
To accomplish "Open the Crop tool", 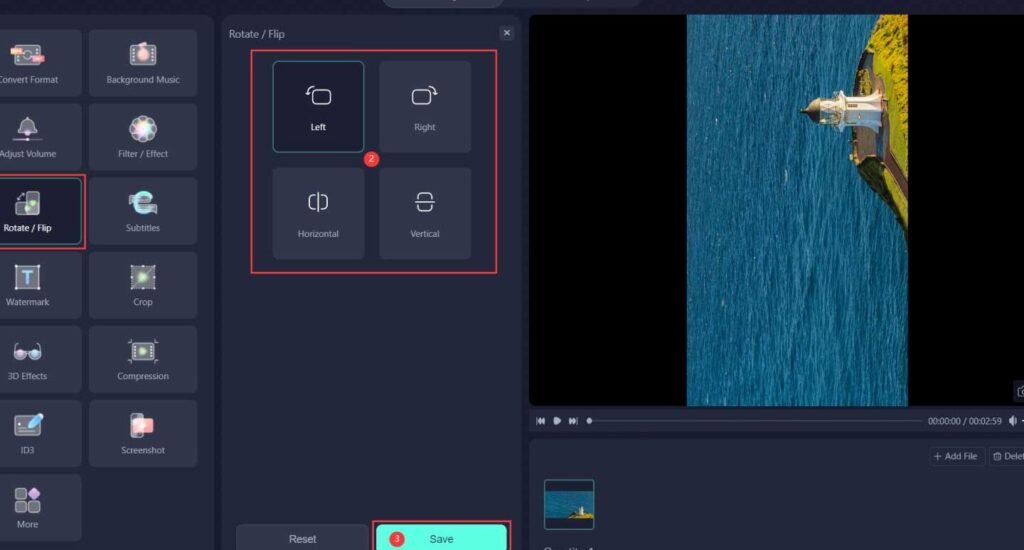I will [143, 285].
